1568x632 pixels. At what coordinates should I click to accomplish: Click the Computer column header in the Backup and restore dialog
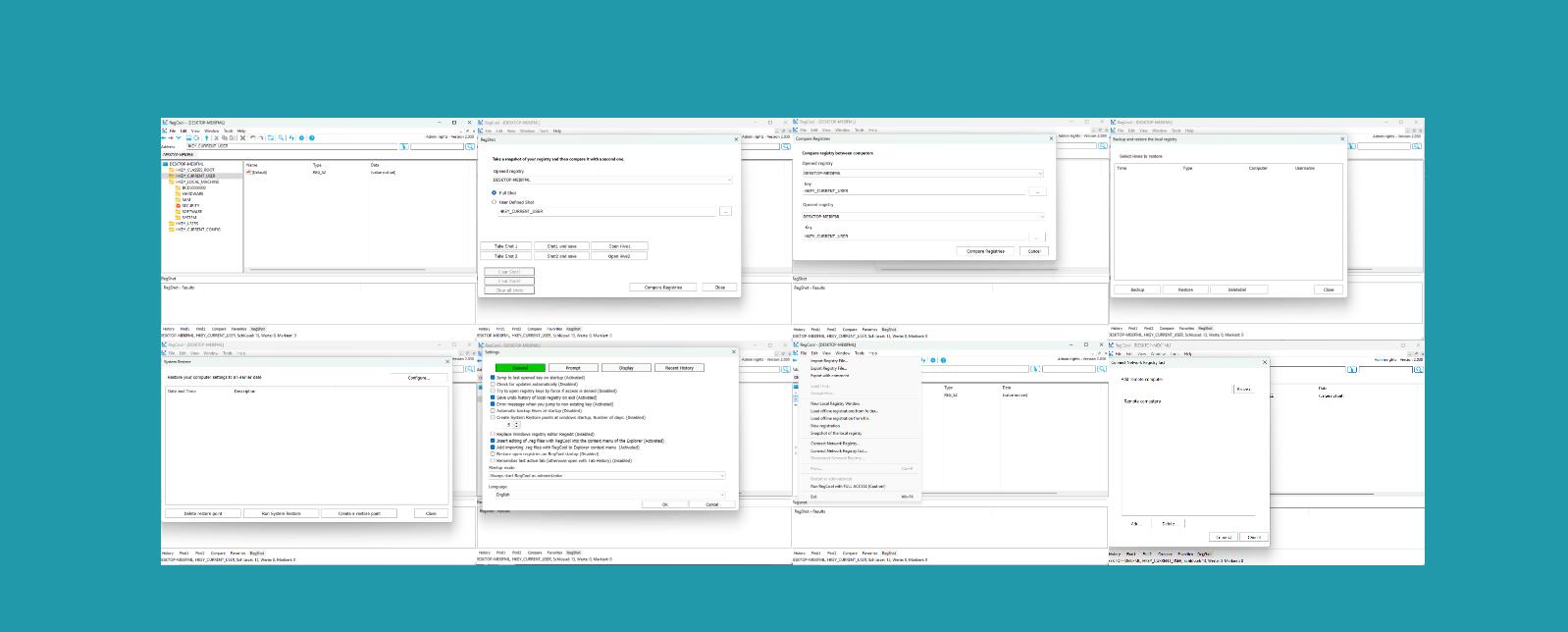[1257, 168]
